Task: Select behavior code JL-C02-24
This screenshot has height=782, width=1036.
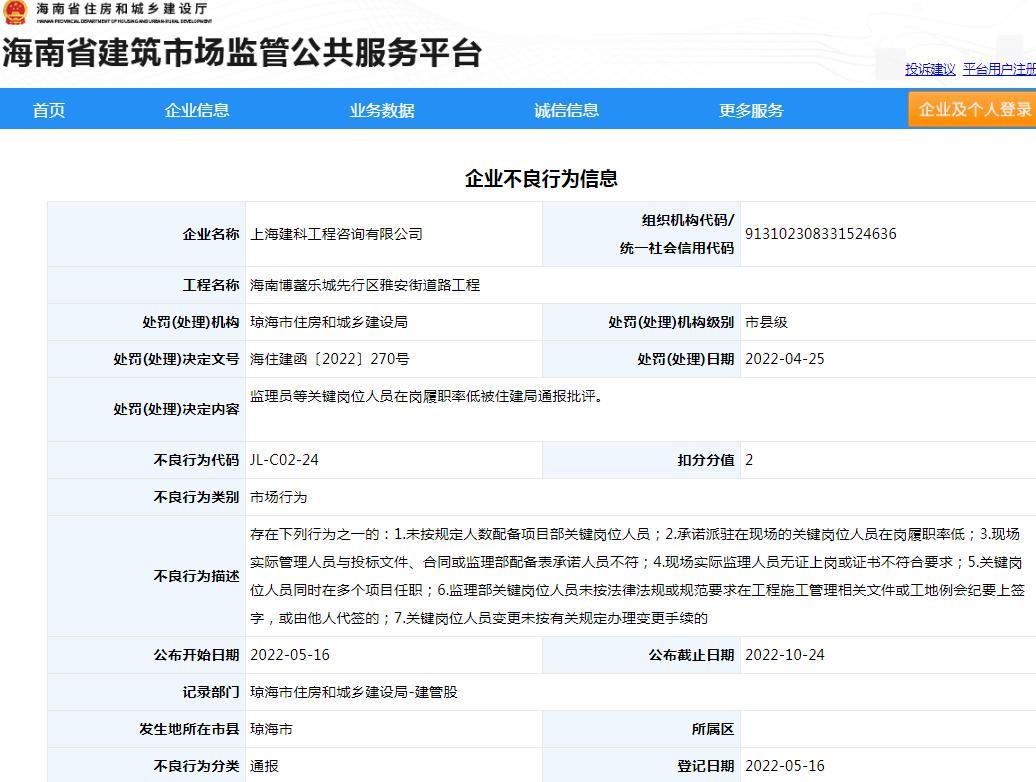Action: tap(284, 460)
